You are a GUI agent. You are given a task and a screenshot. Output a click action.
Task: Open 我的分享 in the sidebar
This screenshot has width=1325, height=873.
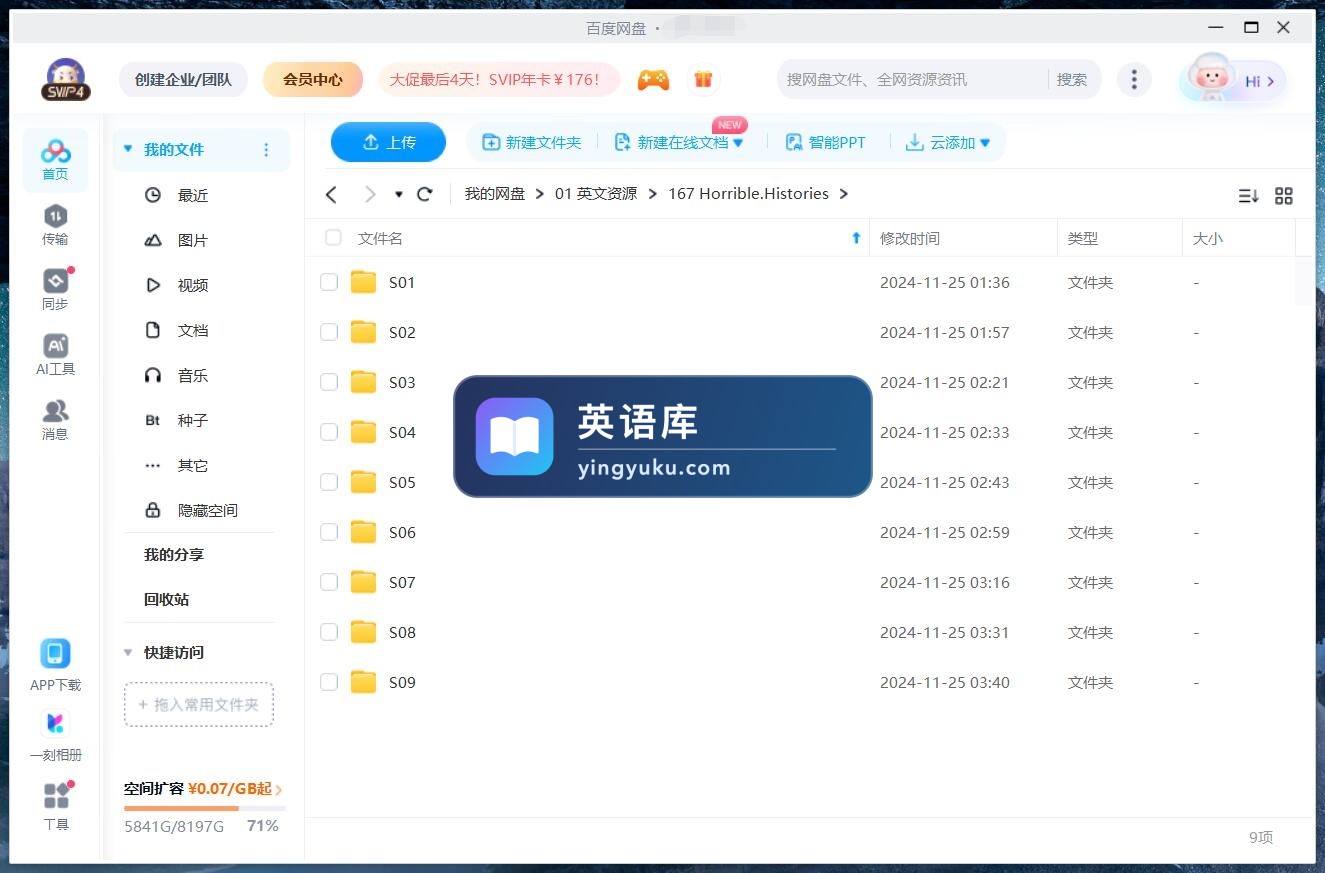(173, 554)
